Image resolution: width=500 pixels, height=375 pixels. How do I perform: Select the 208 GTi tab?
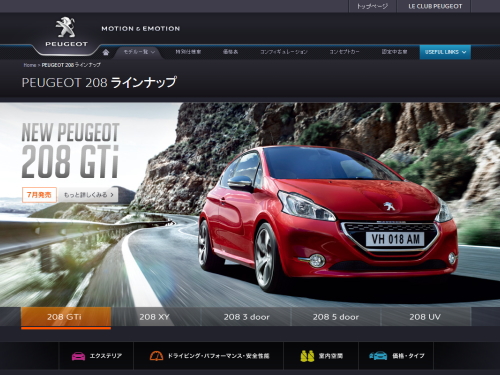click(x=66, y=317)
